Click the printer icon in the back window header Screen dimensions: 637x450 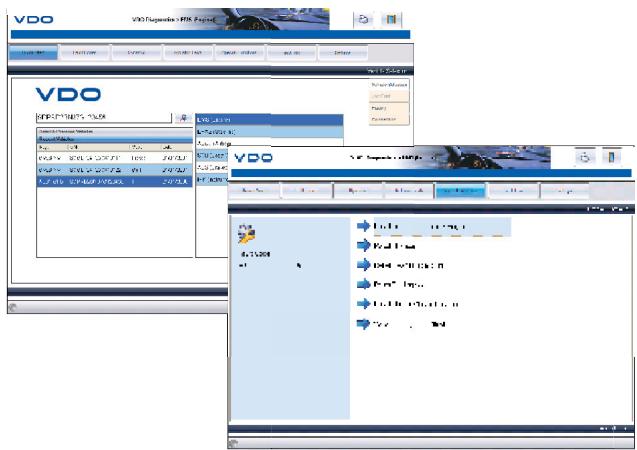click(x=364, y=19)
